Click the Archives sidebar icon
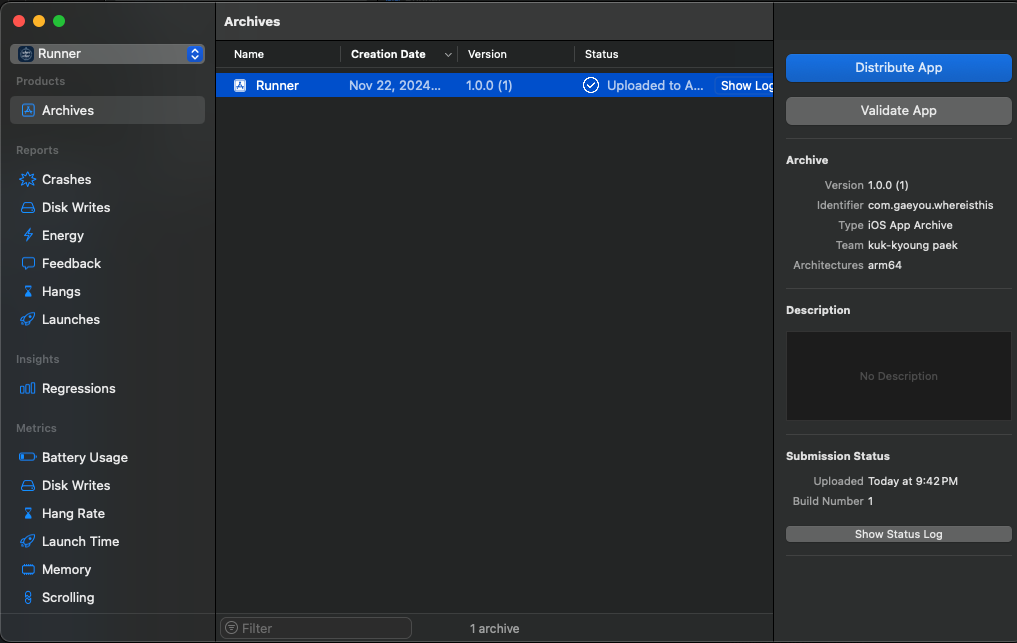The width and height of the screenshot is (1017, 643). (x=28, y=110)
